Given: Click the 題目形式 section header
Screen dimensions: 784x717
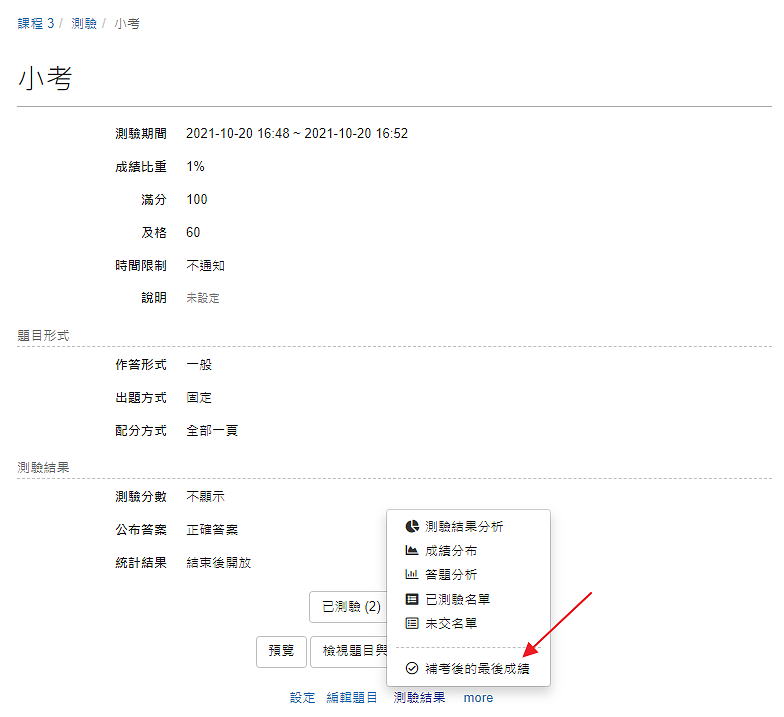Looking at the screenshot, I should 43,335.
